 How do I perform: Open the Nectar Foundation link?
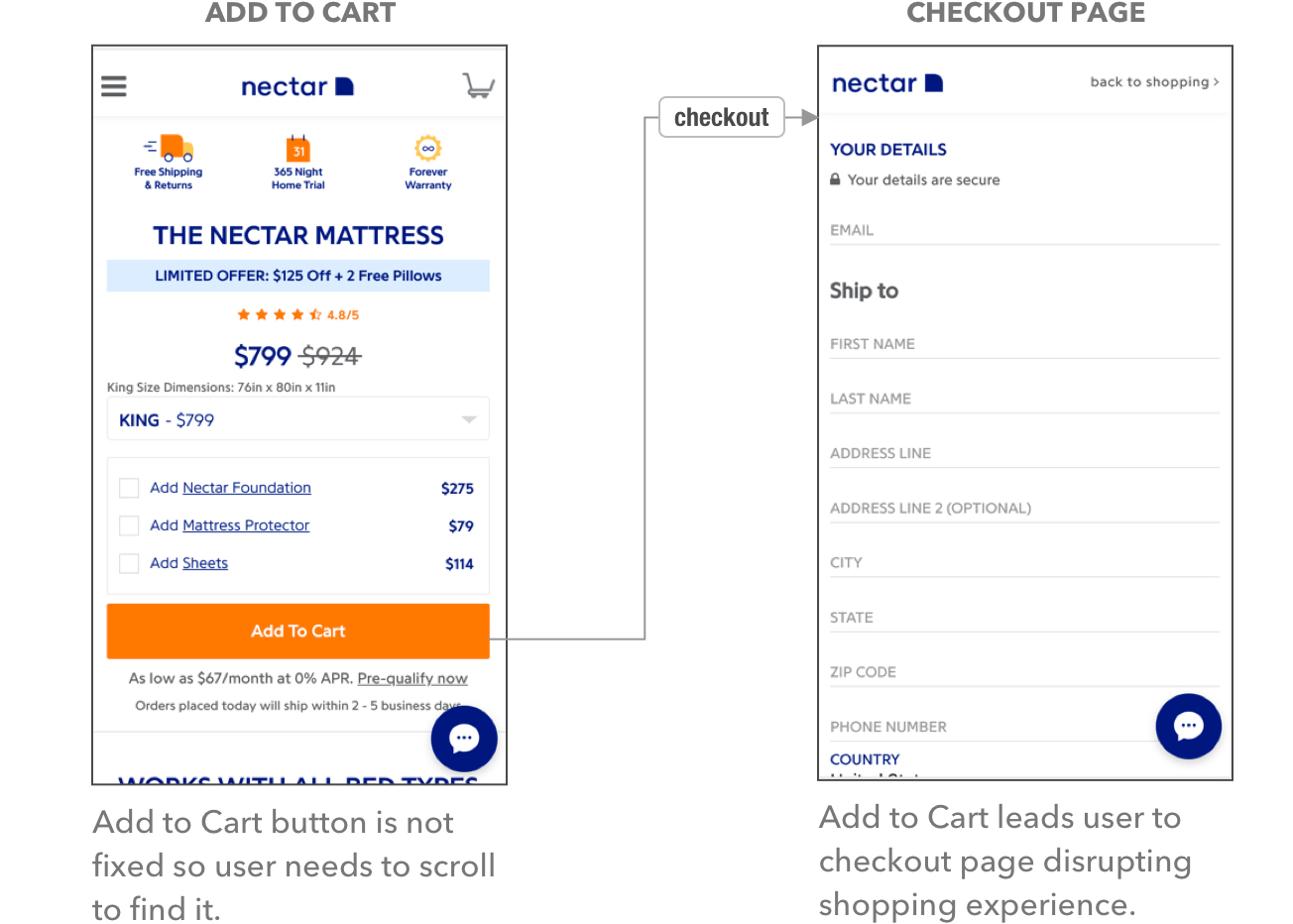pos(247,488)
